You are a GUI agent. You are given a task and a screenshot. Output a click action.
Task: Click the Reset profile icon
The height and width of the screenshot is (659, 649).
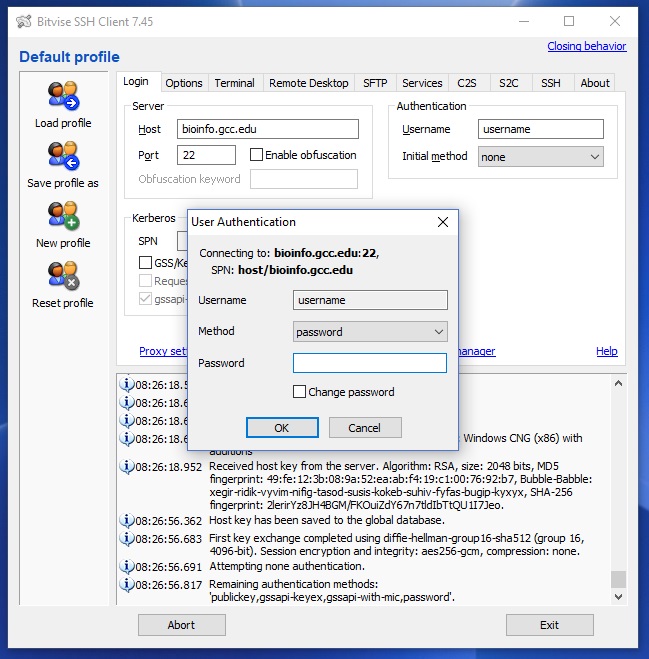[63, 276]
